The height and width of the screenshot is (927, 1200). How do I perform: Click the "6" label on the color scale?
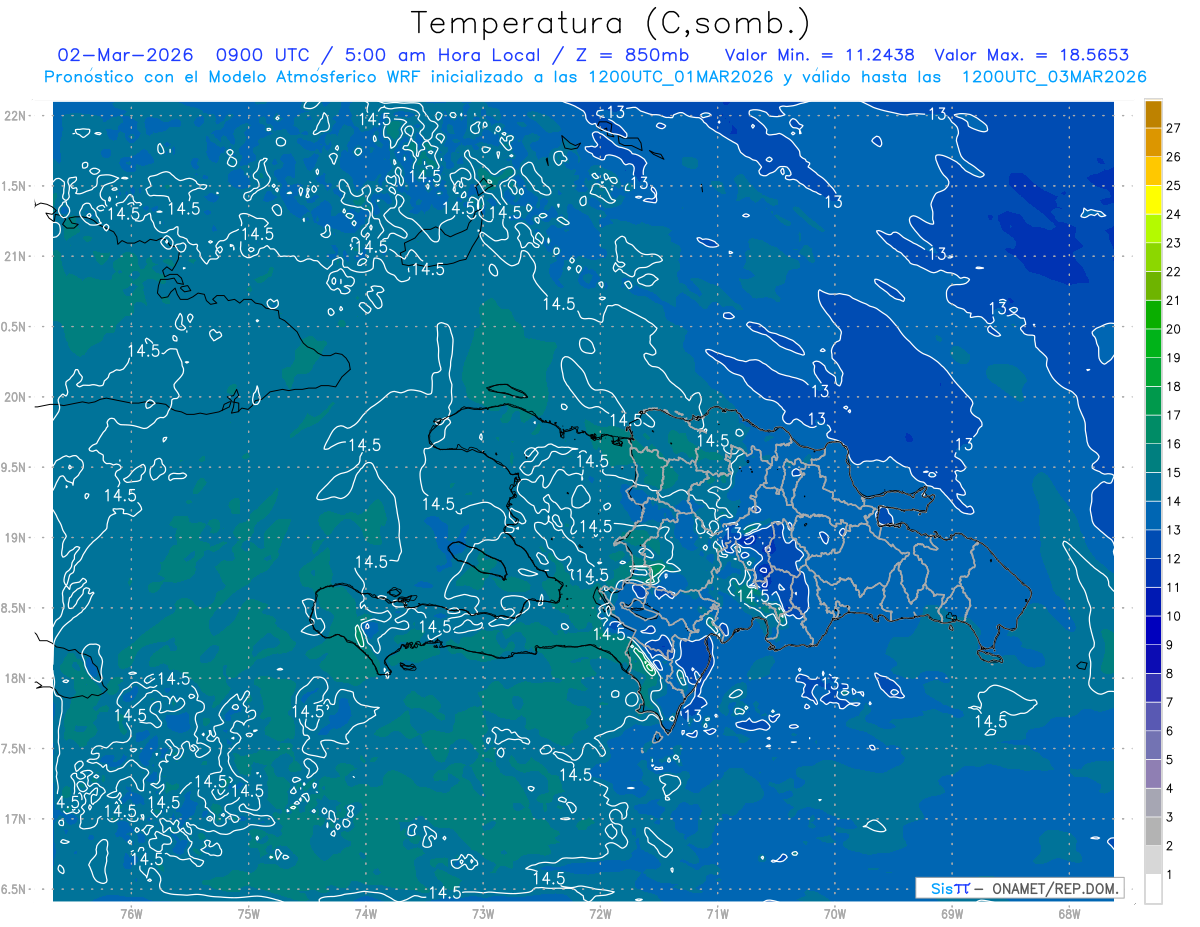[1169, 731]
